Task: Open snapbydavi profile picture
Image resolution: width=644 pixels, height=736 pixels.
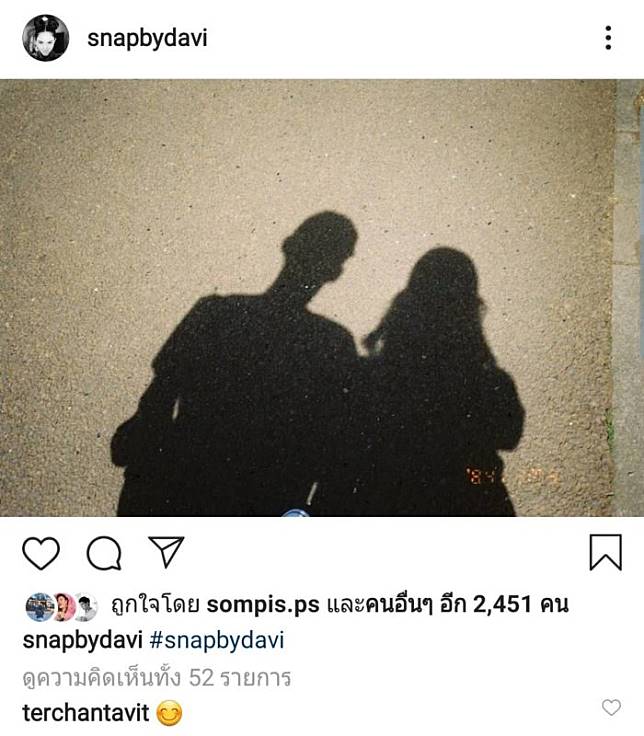Action: (x=46, y=38)
